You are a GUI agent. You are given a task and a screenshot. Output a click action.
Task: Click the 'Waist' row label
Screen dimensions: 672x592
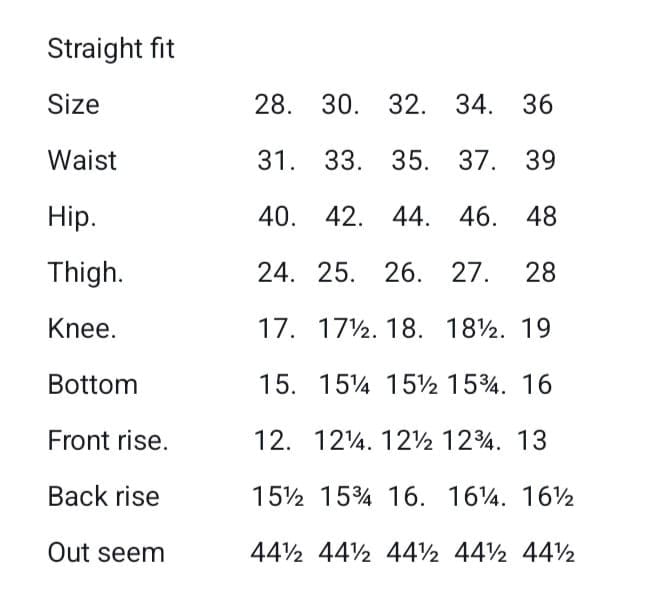[82, 161]
